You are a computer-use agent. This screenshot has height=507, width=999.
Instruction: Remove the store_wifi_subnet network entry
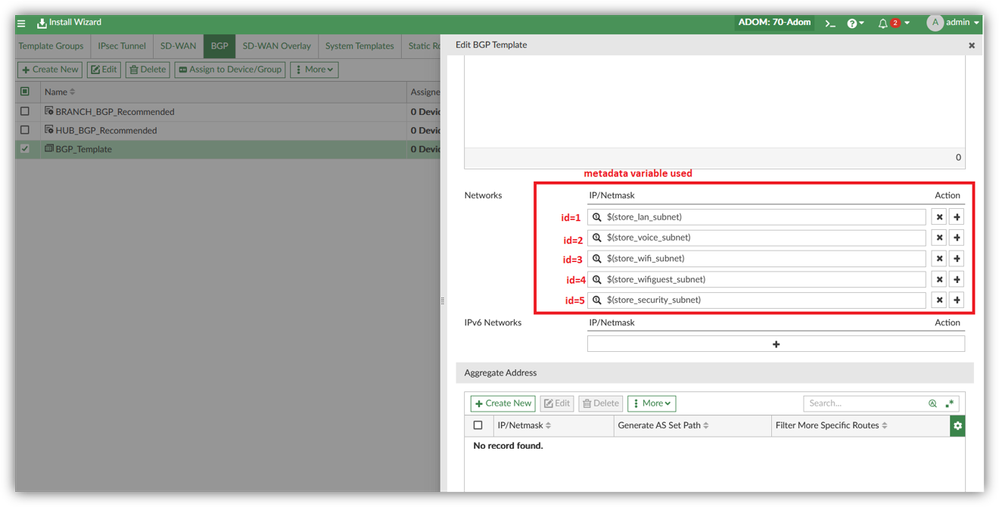tap(939, 259)
